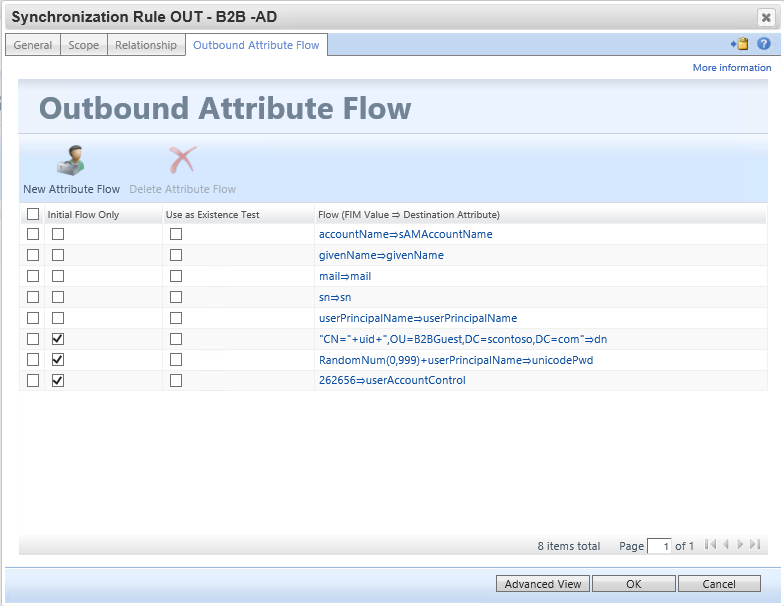Close the Synchronization Rule dialog
Viewport: 784px width, 606px height.
coord(766,18)
